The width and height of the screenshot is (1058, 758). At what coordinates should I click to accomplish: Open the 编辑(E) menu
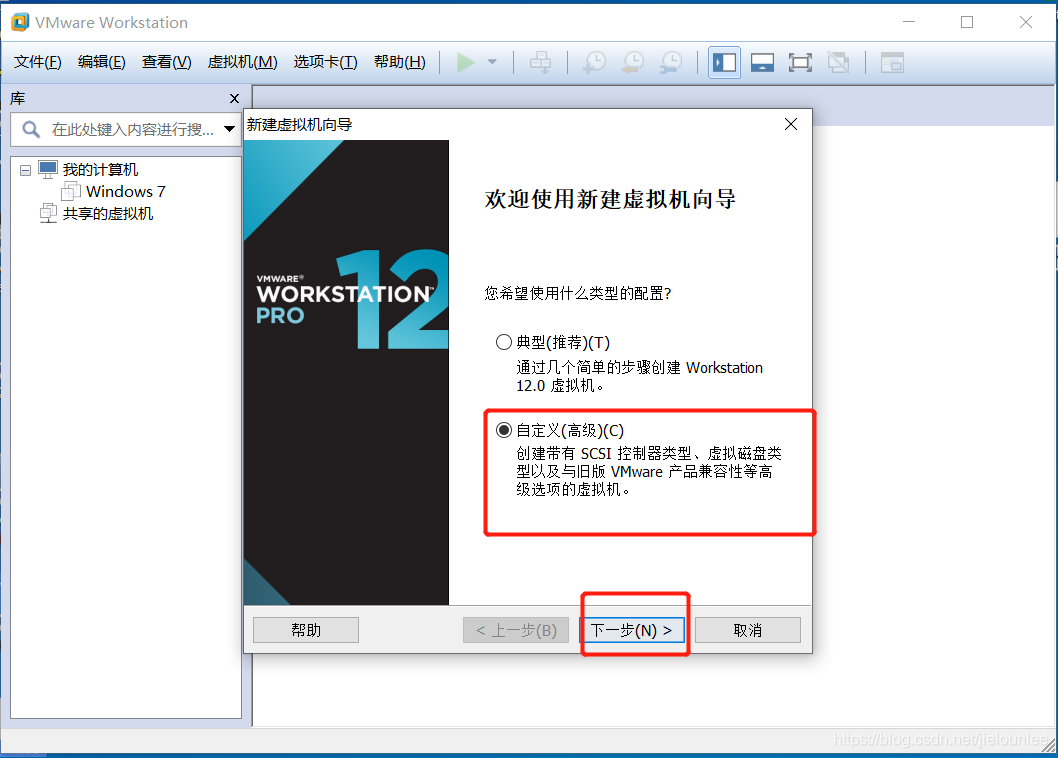click(x=101, y=62)
